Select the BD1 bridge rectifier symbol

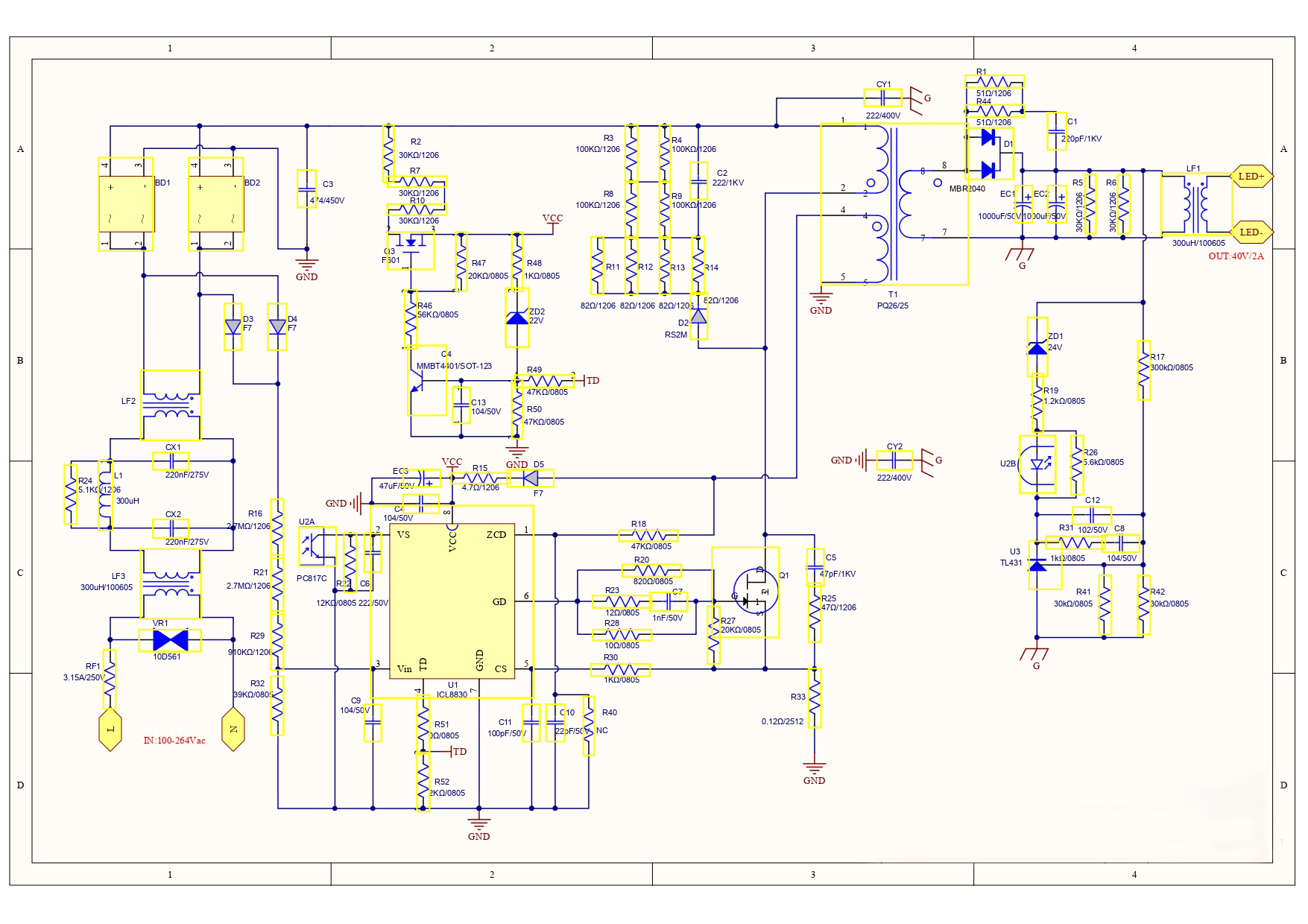(x=126, y=204)
